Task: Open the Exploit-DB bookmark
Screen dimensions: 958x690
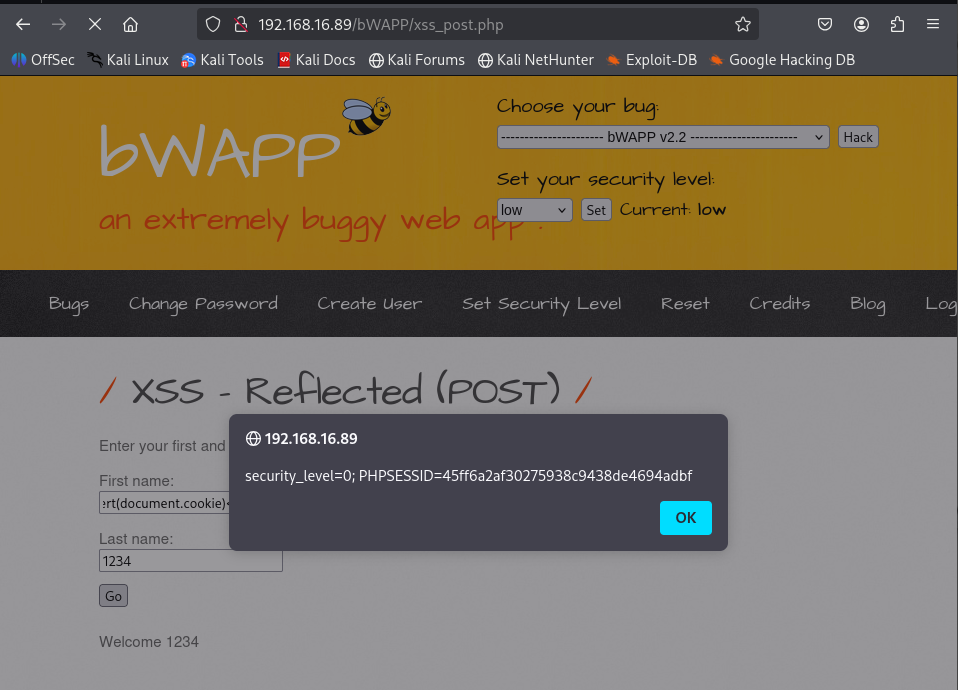Action: pyautogui.click(x=651, y=60)
